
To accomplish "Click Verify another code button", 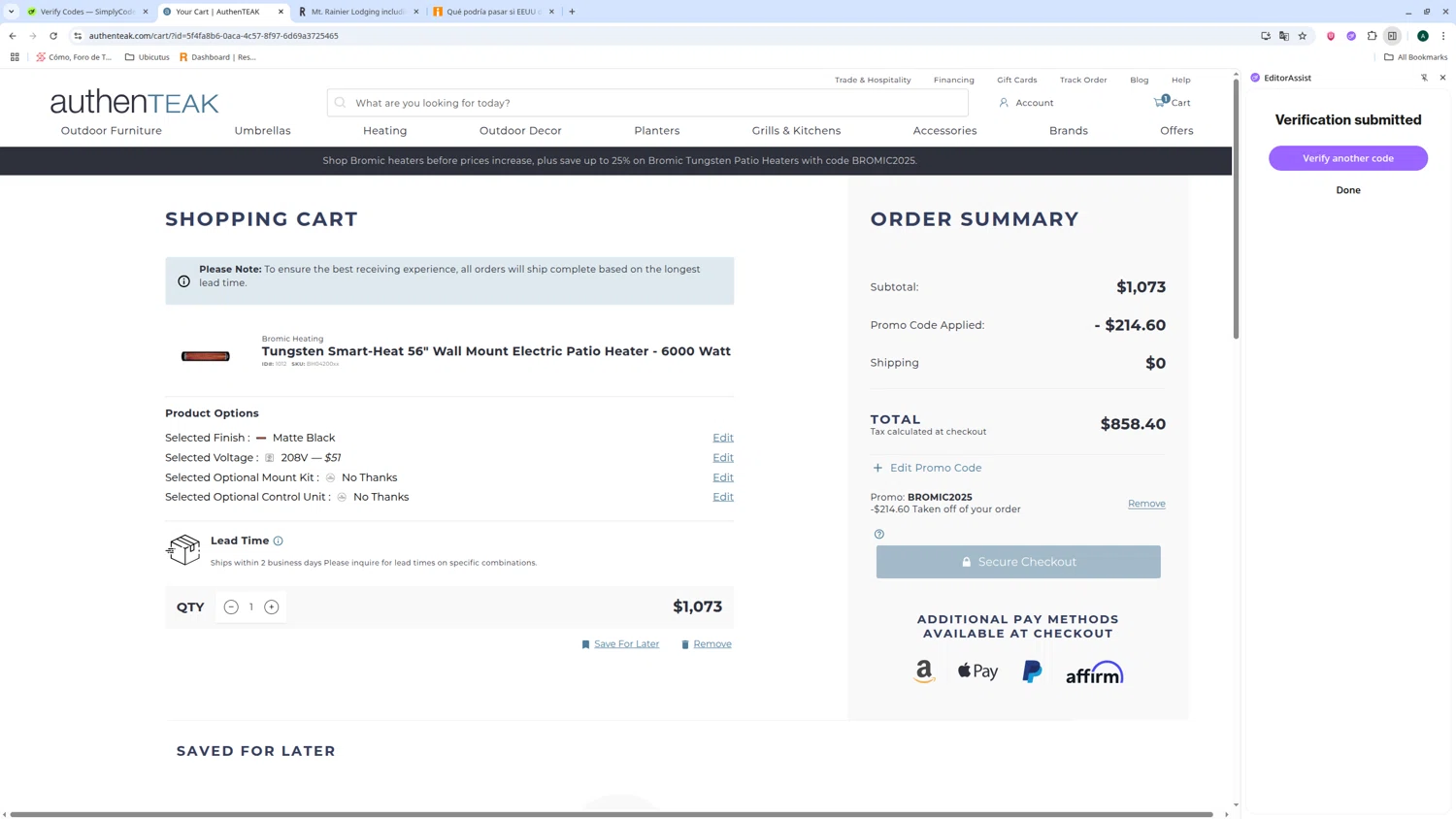I will 1348,158.
